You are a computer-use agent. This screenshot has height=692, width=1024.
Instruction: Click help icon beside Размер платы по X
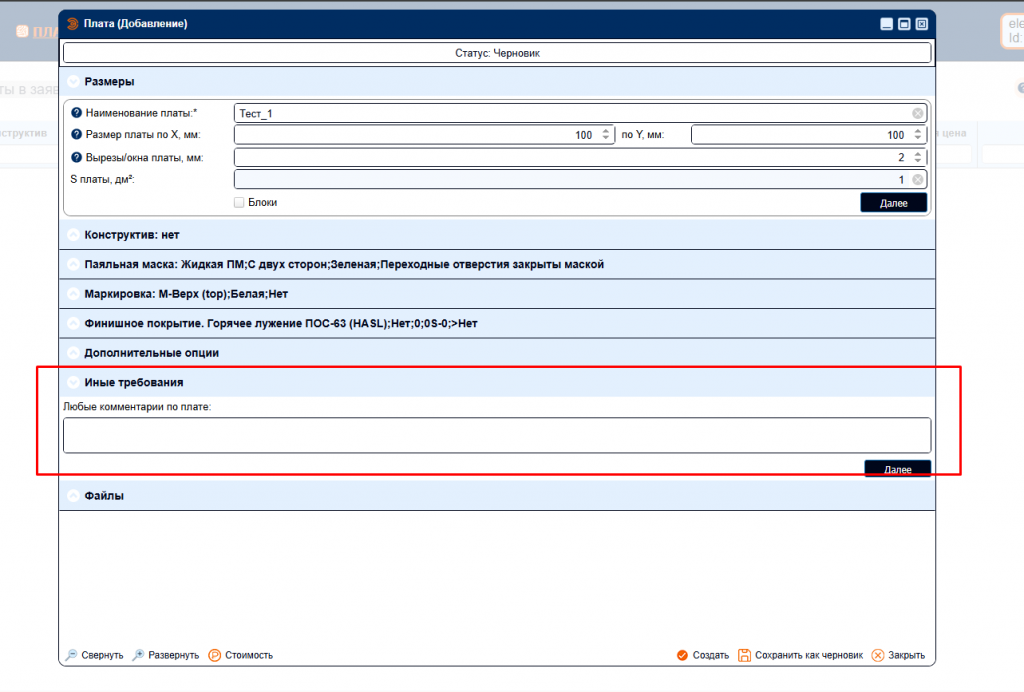(x=77, y=135)
